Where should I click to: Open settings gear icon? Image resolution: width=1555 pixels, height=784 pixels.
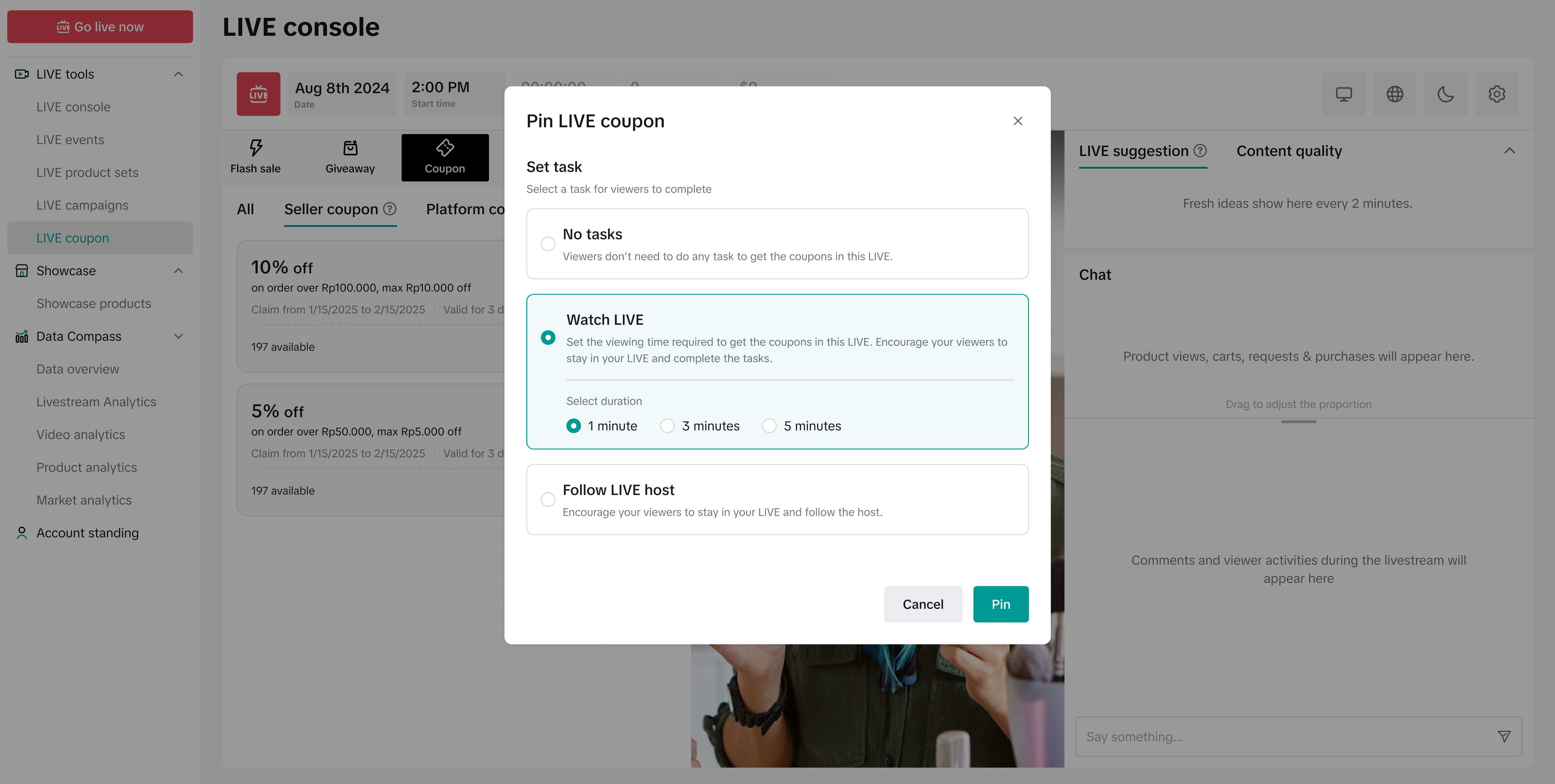1496,94
